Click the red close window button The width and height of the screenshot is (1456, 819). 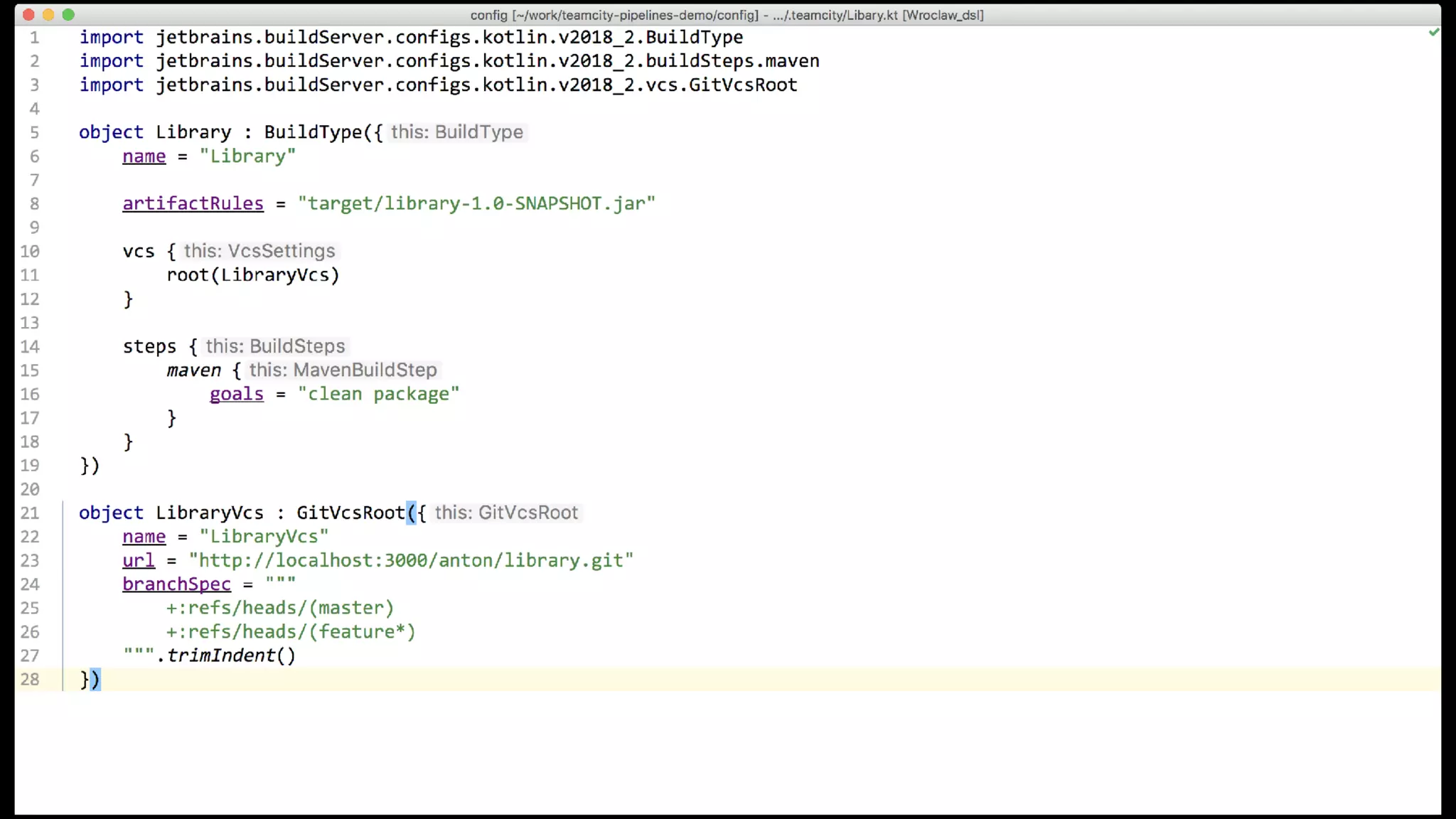tap(28, 14)
